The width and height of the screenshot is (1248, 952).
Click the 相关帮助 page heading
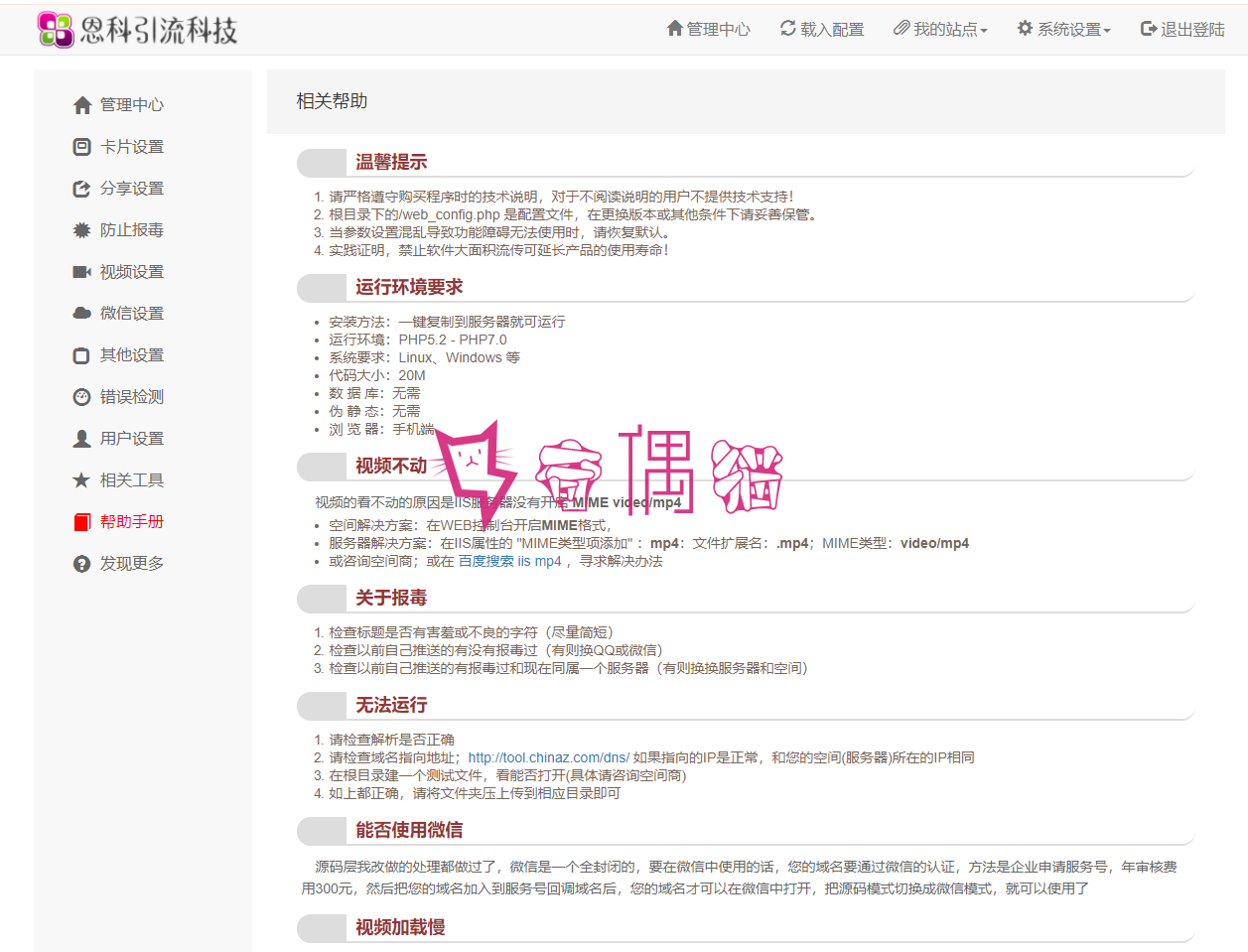click(x=332, y=101)
